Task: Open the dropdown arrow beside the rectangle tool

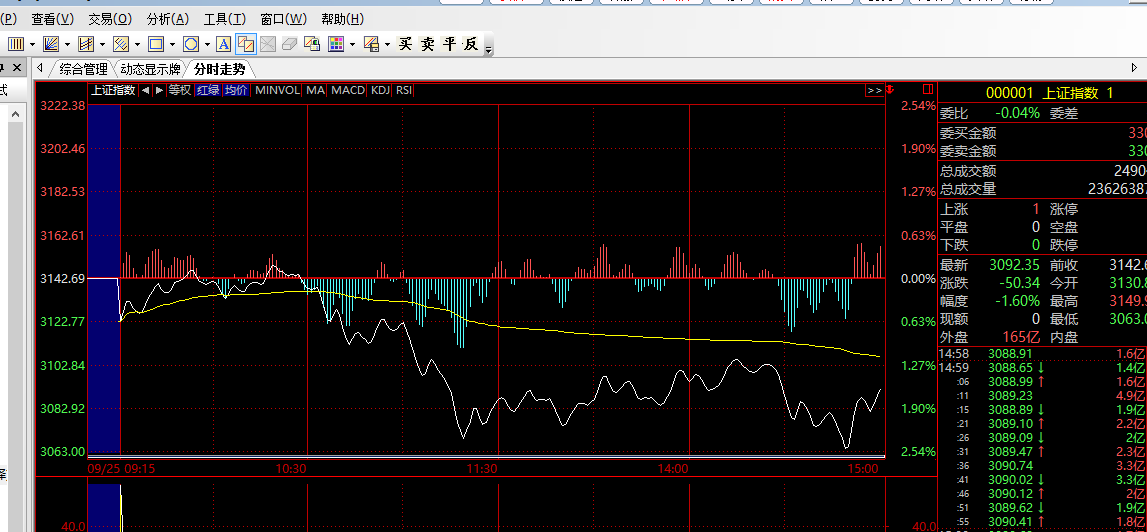Action: point(173,44)
